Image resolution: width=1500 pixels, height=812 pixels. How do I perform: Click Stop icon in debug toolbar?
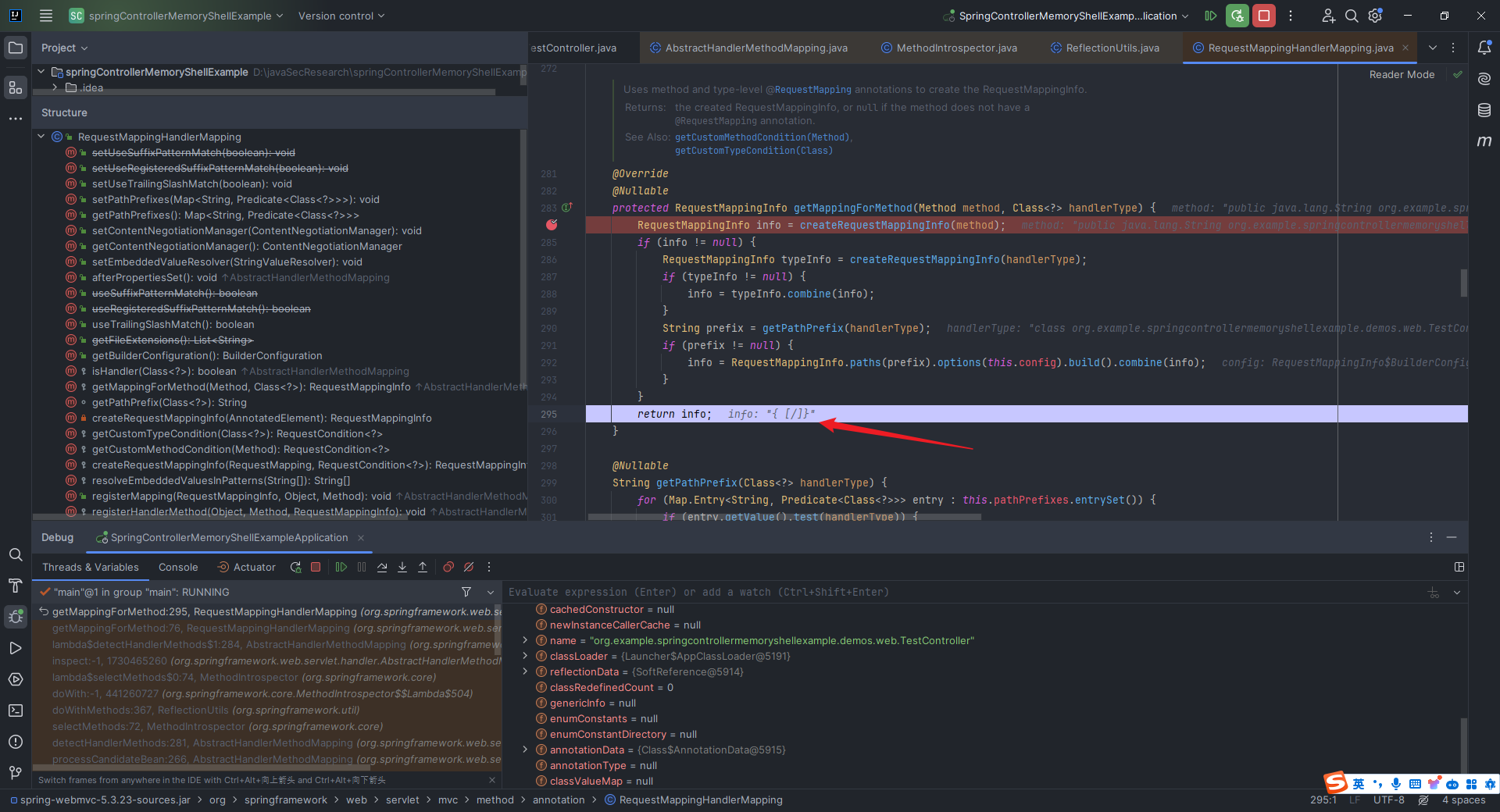316,568
